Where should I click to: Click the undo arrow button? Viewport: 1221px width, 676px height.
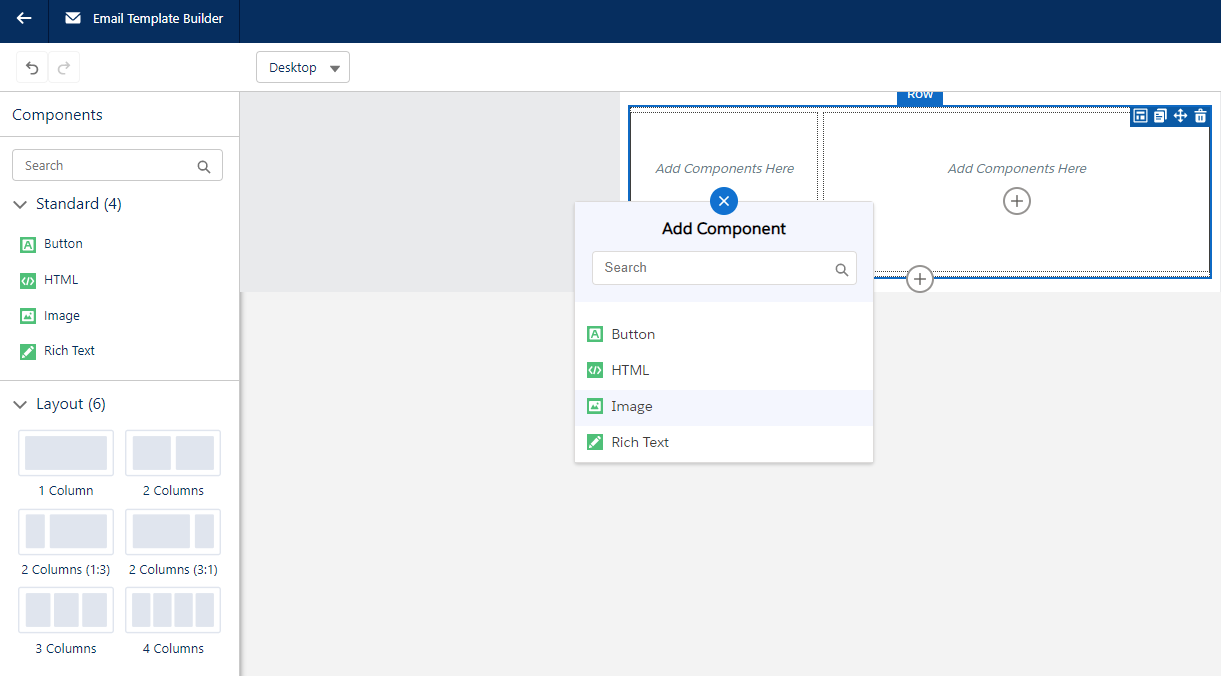[x=32, y=68]
